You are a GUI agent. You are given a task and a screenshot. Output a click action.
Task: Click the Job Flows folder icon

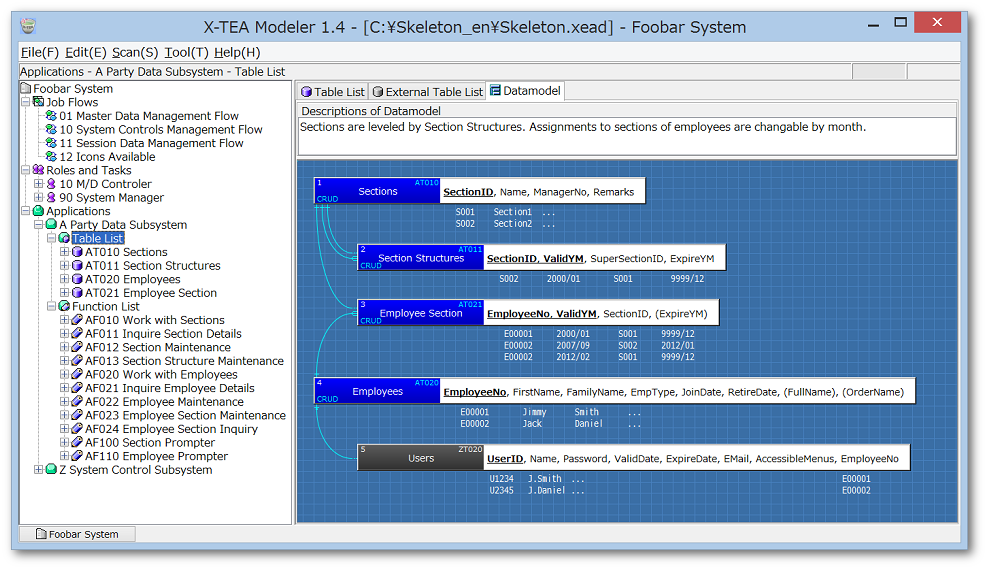point(39,102)
